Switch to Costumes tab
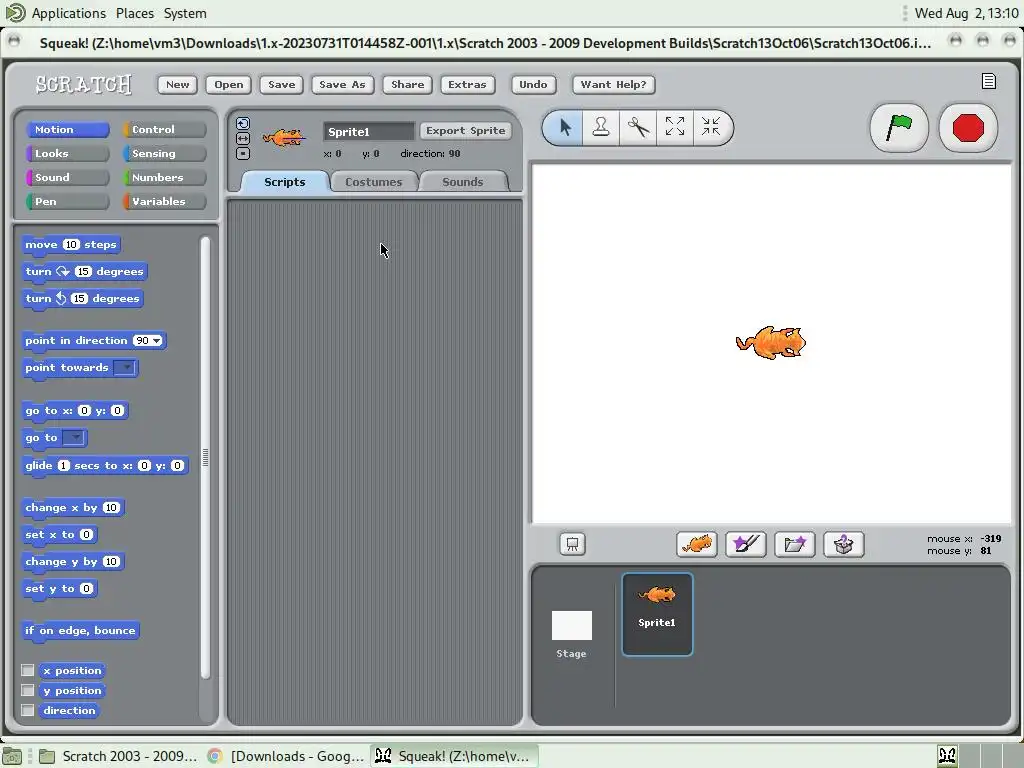1024x768 pixels. [374, 182]
